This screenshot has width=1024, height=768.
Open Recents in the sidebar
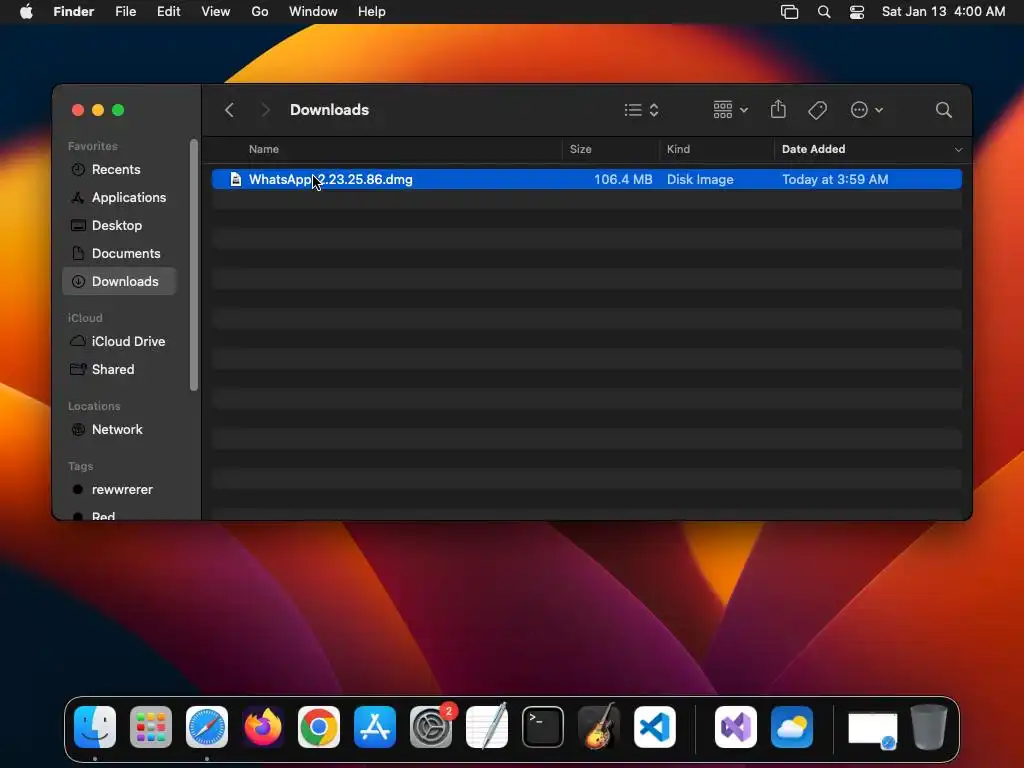click(119, 169)
